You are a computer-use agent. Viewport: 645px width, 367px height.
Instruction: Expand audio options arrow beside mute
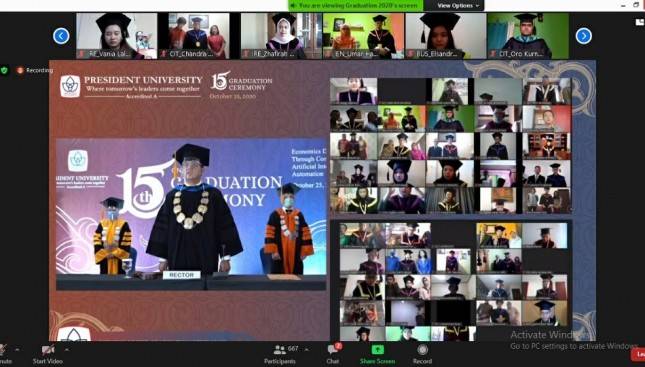coord(17,350)
